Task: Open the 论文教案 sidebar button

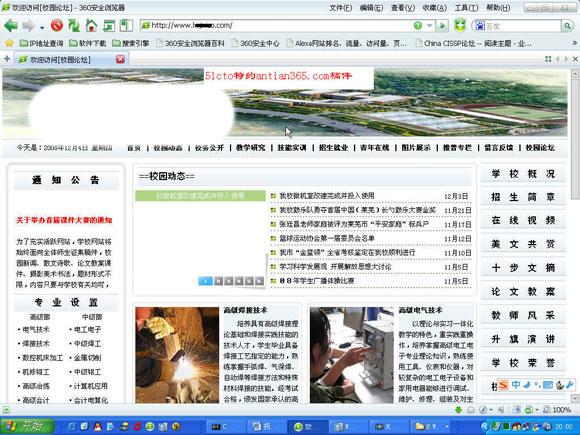Action: [523, 291]
